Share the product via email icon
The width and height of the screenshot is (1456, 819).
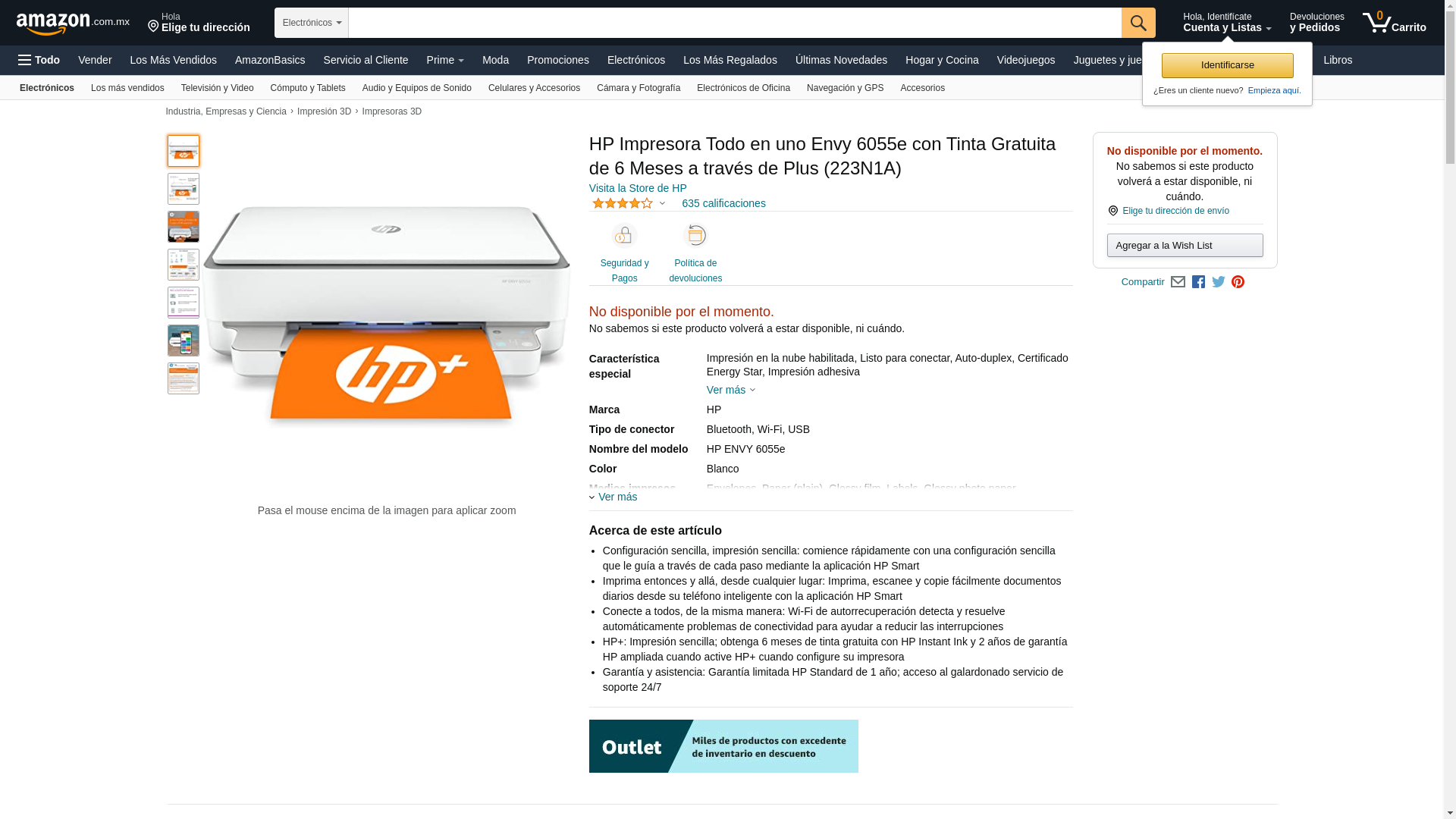coord(1178,282)
